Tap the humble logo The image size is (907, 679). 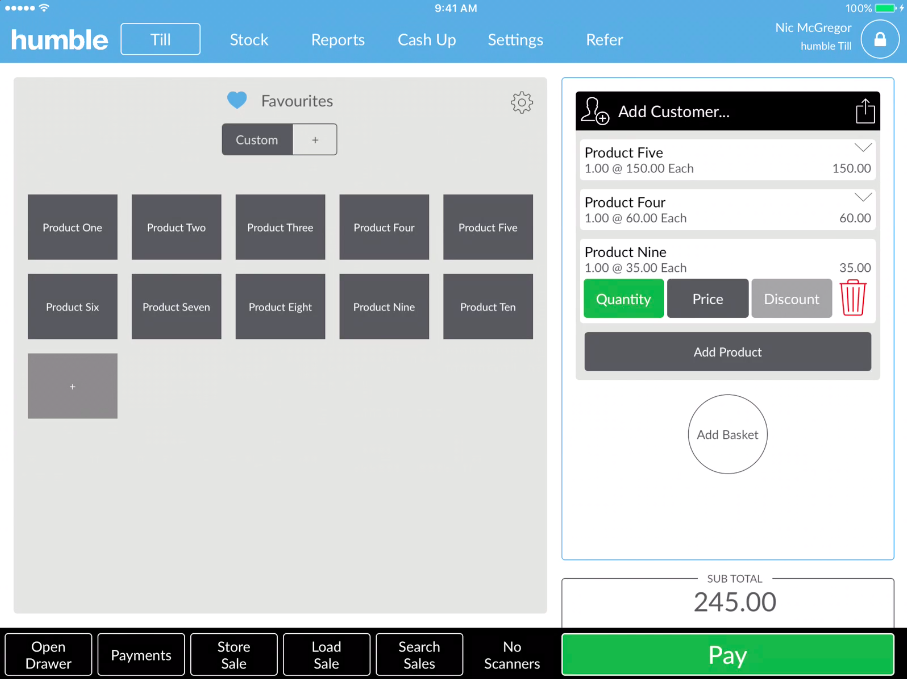(x=60, y=40)
